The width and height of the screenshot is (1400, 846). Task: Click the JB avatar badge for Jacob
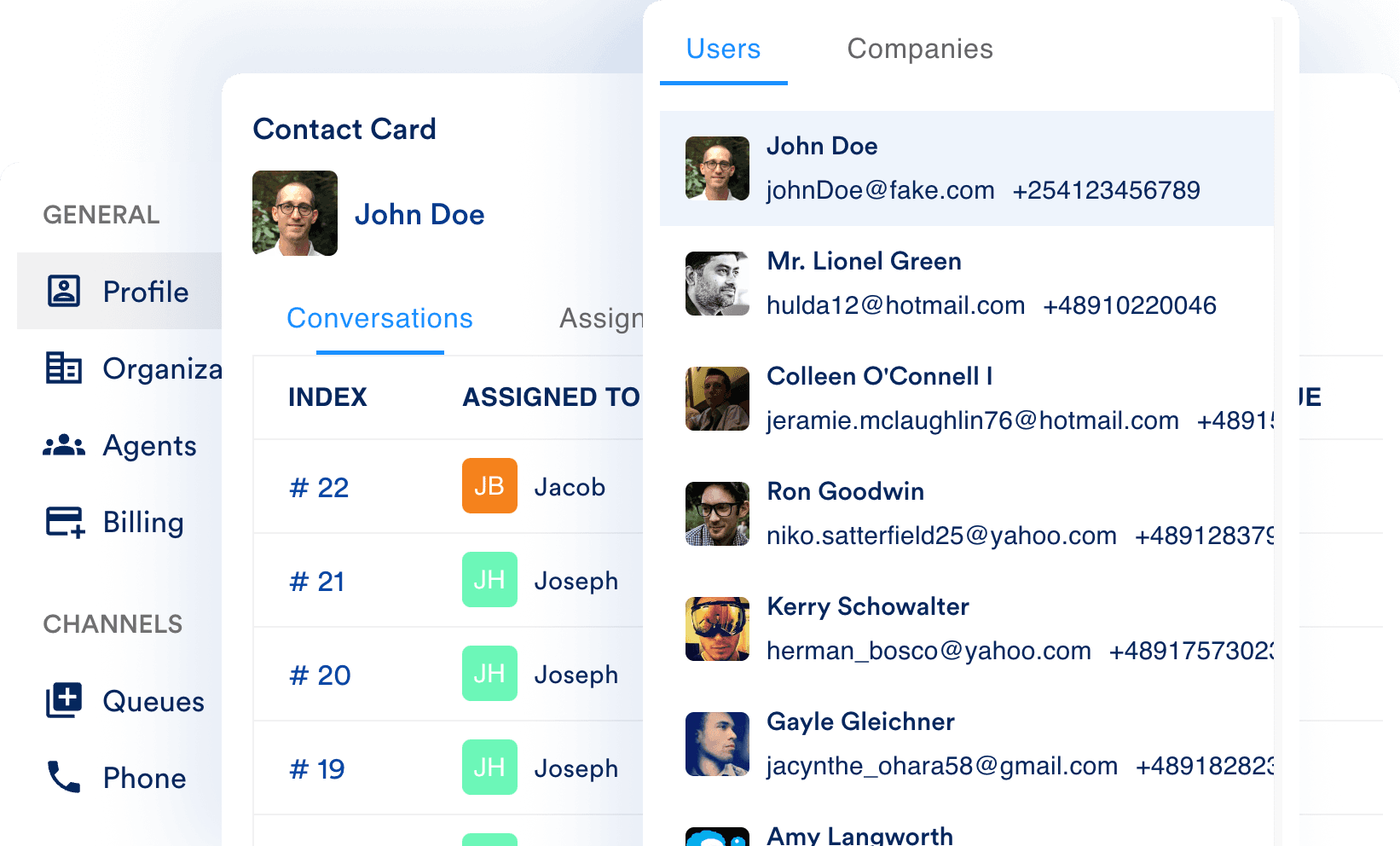click(489, 486)
